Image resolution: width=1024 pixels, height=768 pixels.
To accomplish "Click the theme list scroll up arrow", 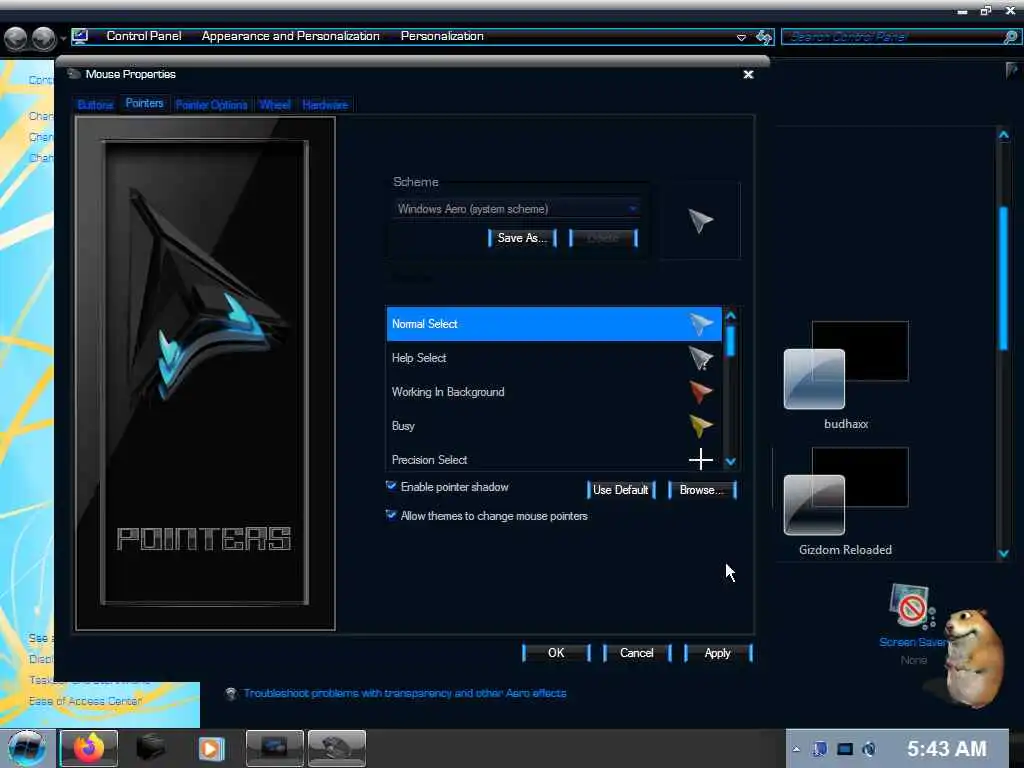I will pos(1004,135).
